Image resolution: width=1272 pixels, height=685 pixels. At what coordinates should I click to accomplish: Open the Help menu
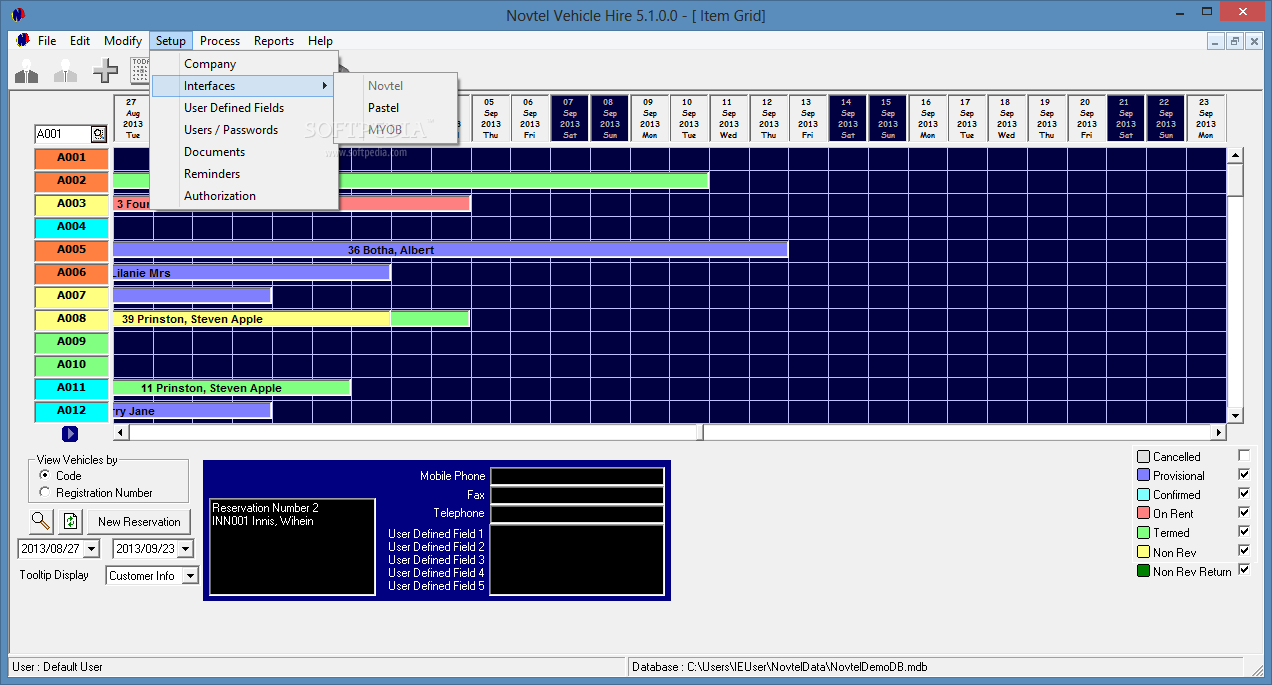(x=320, y=41)
